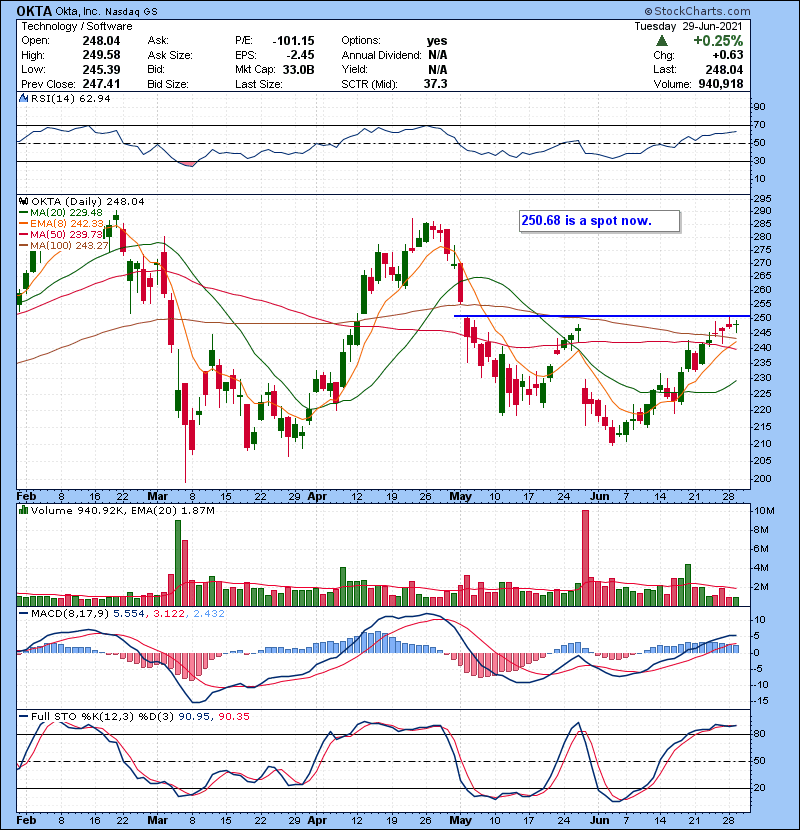Click the Annual Dividend N/A value
The width and height of the screenshot is (800, 830).
coord(437,55)
